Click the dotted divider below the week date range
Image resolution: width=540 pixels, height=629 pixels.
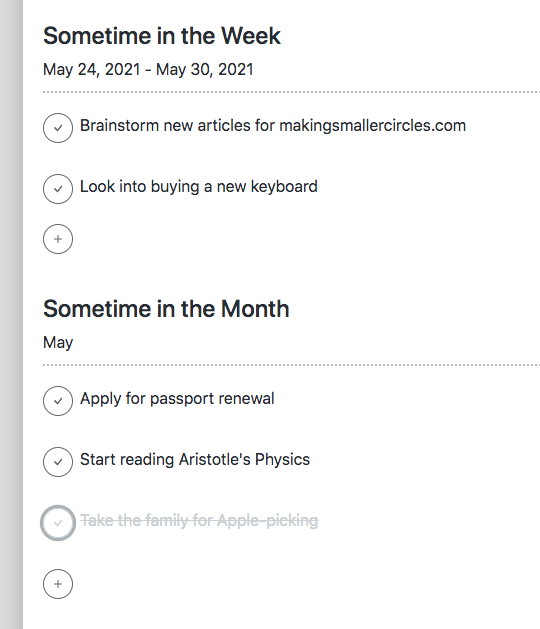tap(291, 92)
